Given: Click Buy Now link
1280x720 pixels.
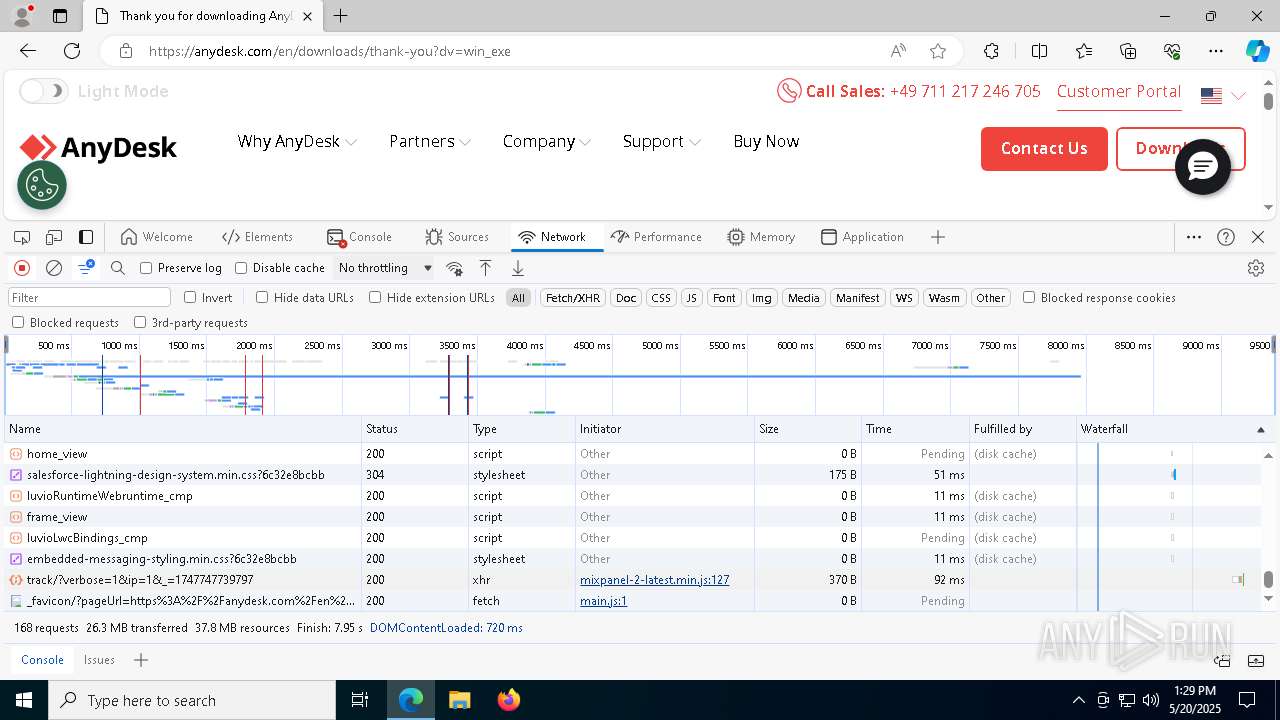Looking at the screenshot, I should coord(766,141).
